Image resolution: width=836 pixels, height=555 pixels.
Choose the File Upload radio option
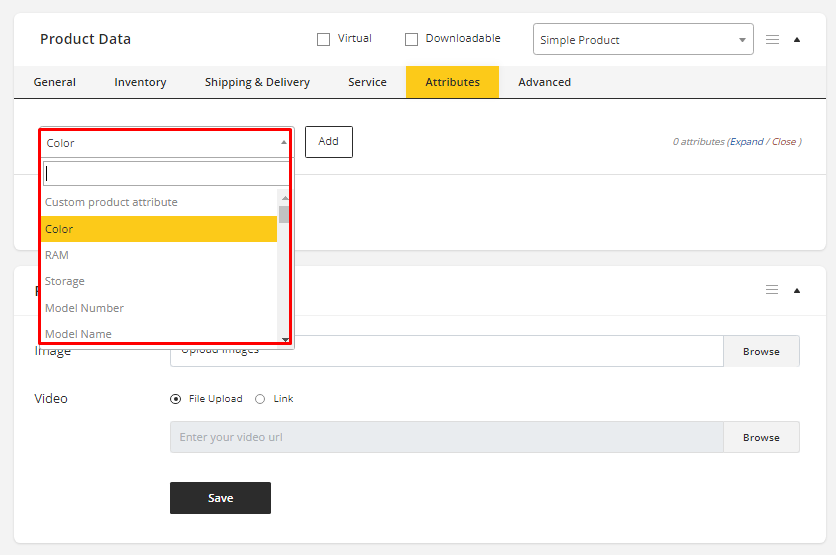[x=176, y=399]
